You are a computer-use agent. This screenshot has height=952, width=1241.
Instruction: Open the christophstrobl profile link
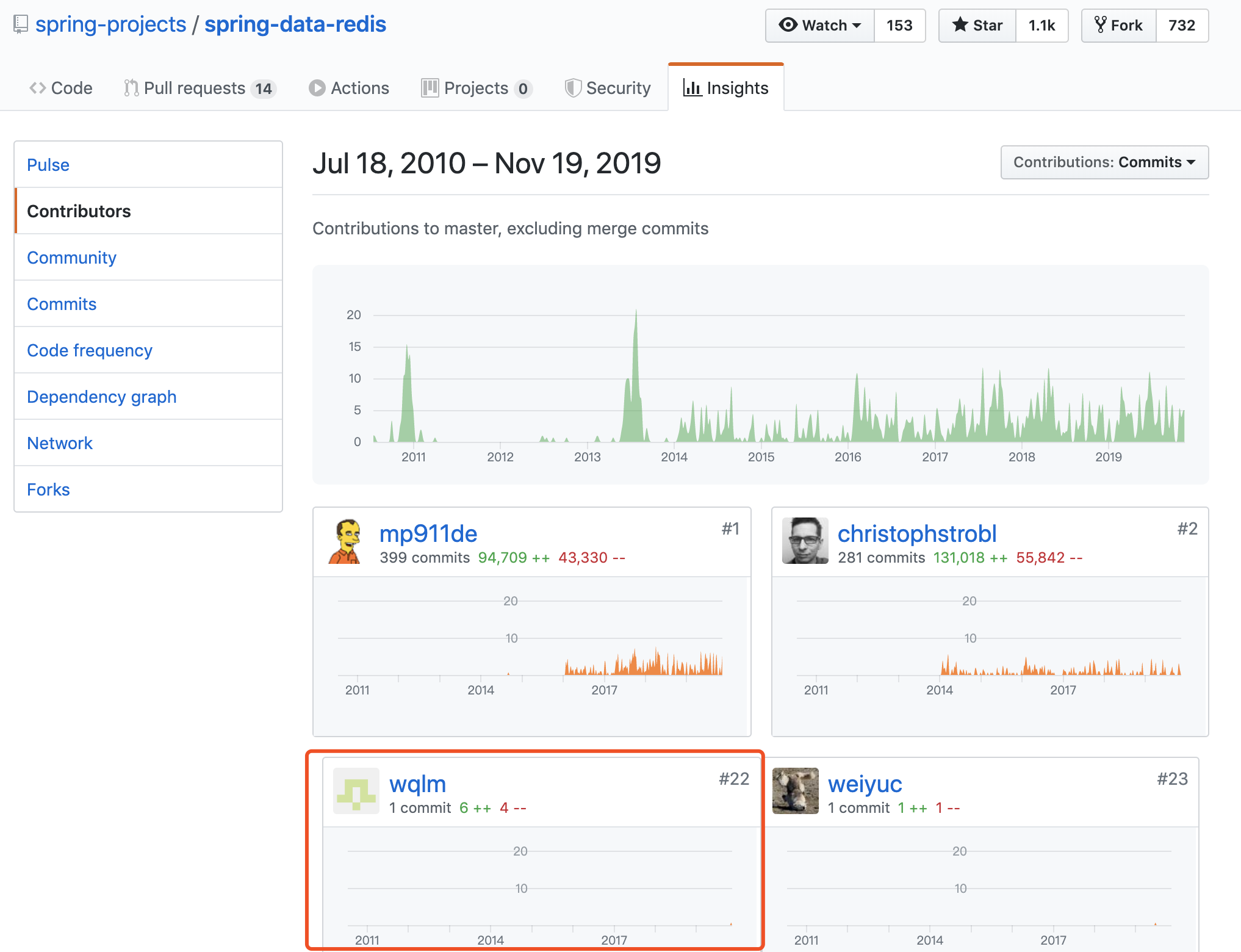click(x=917, y=533)
